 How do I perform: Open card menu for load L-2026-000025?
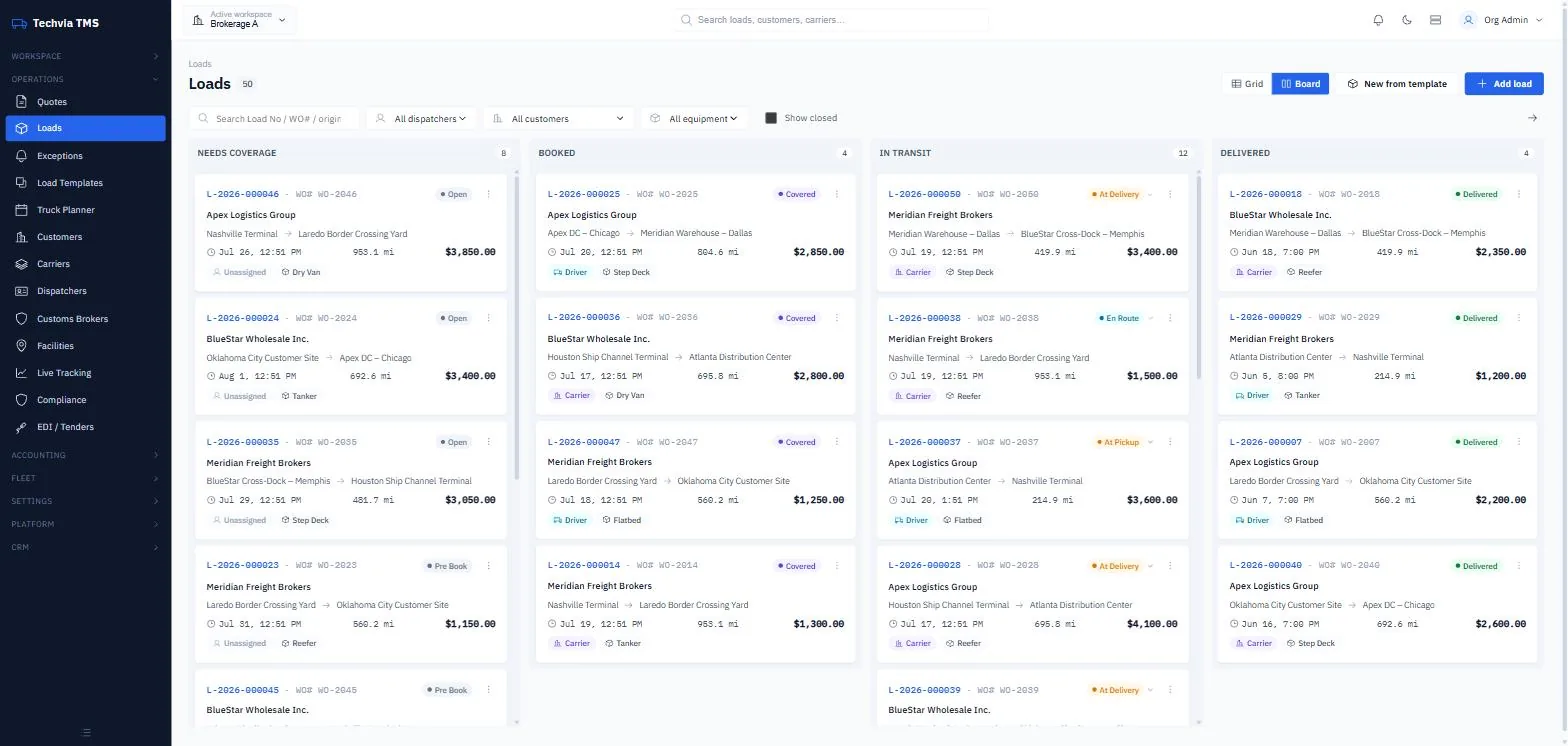(837, 194)
